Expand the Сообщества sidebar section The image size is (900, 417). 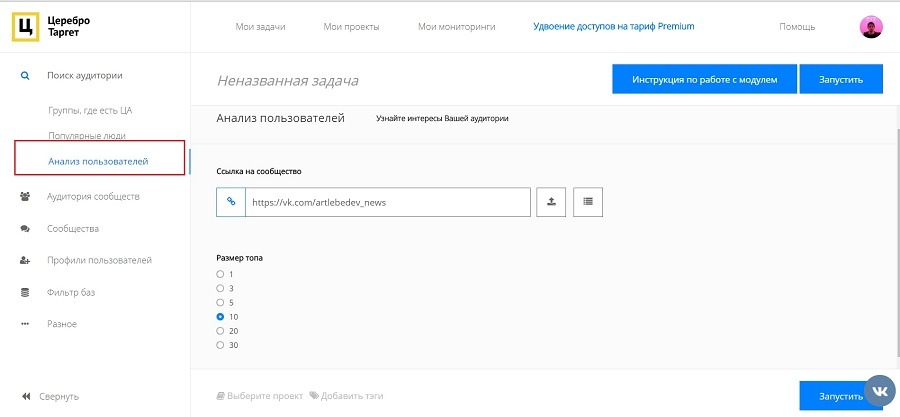pyautogui.click(x=73, y=228)
